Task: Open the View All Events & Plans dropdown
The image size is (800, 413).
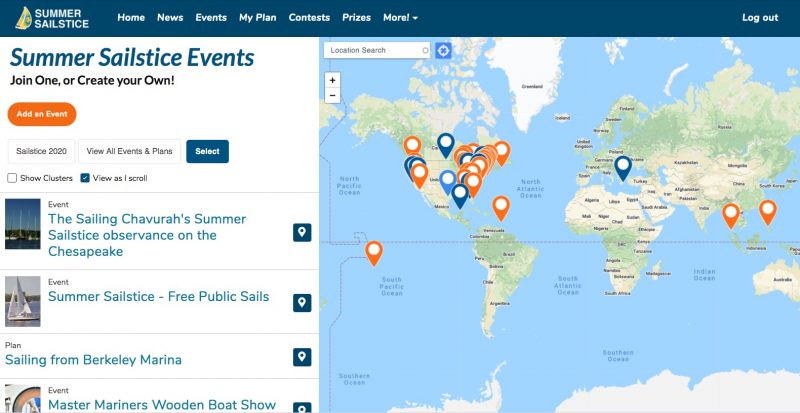Action: [130, 152]
